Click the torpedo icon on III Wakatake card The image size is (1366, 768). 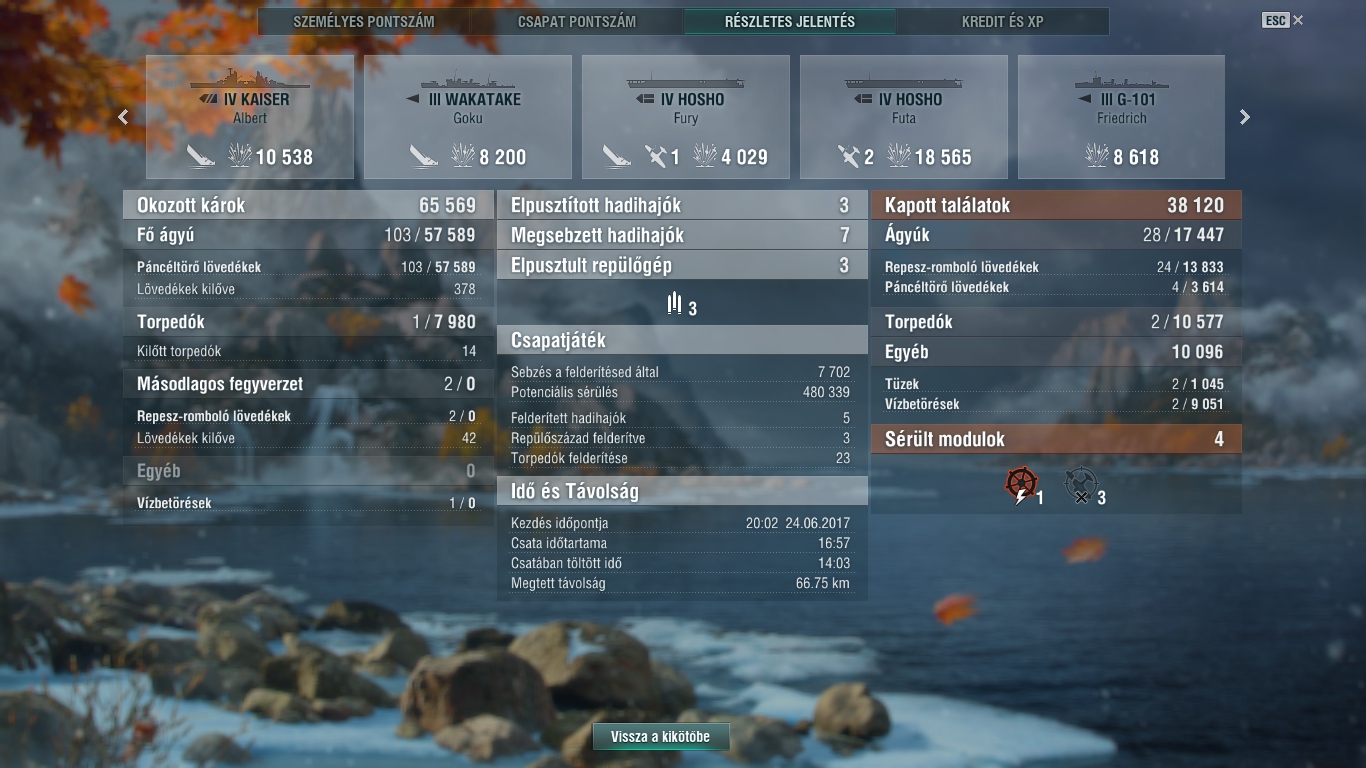pyautogui.click(x=424, y=155)
